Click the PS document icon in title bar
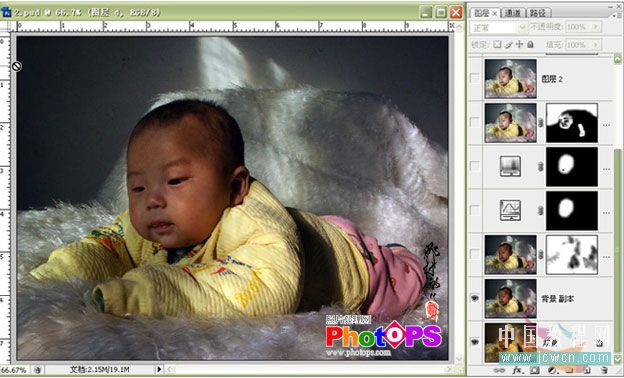Screen dimensions: 624x378 tap(6, 12)
